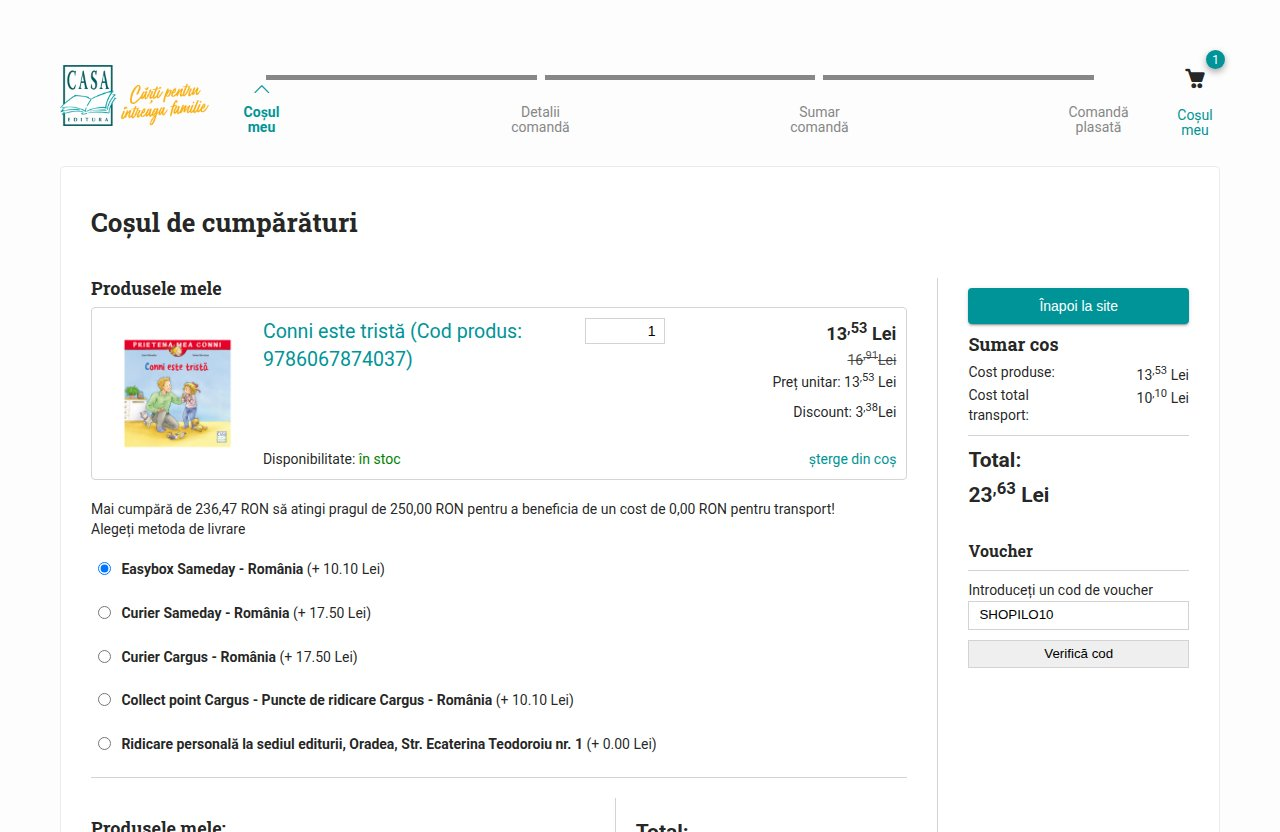The height and width of the screenshot is (832, 1280).
Task: Click the cart item count badge
Action: coord(1215,60)
